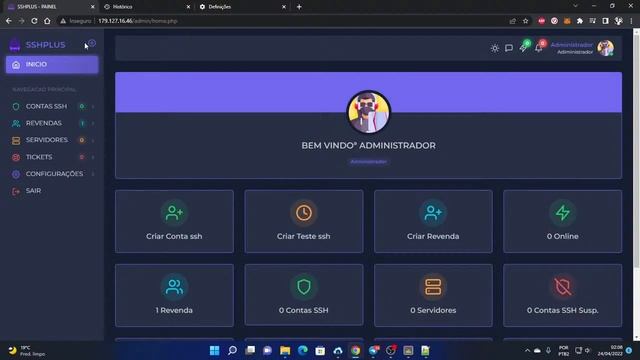This screenshot has width=640, height=360.
Task: Open the rocket icon with green badge
Action: [524, 47]
